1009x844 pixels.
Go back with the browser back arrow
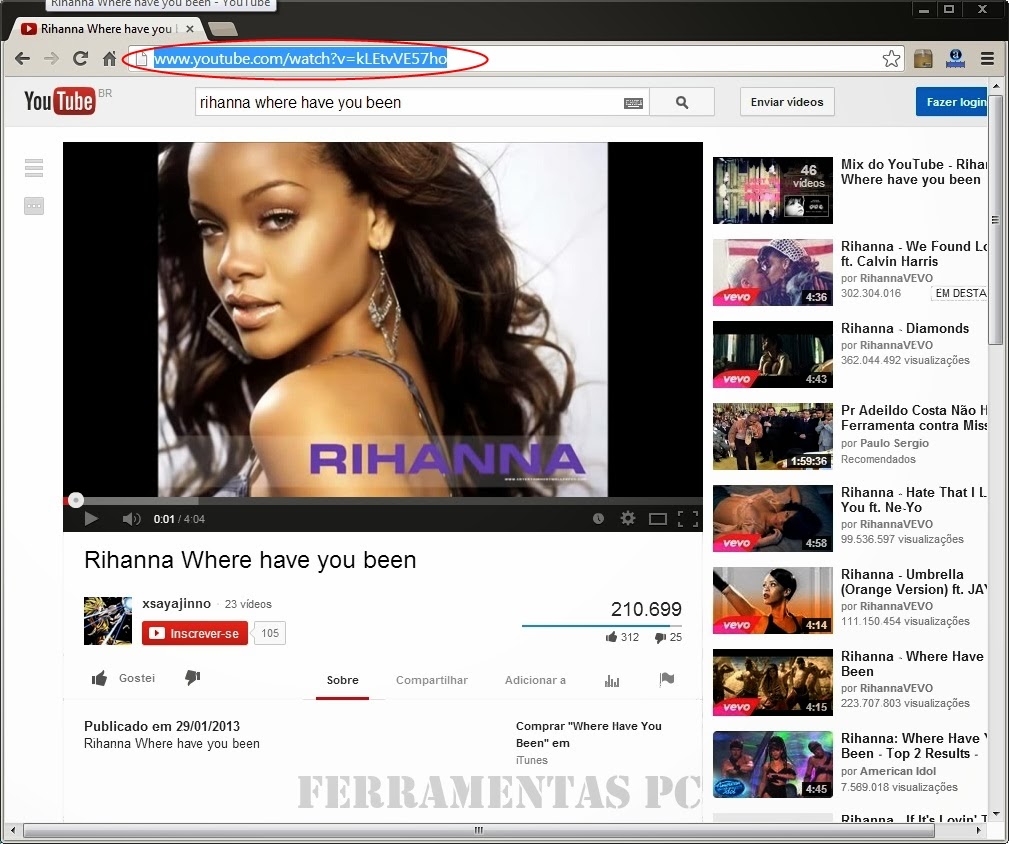click(23, 59)
